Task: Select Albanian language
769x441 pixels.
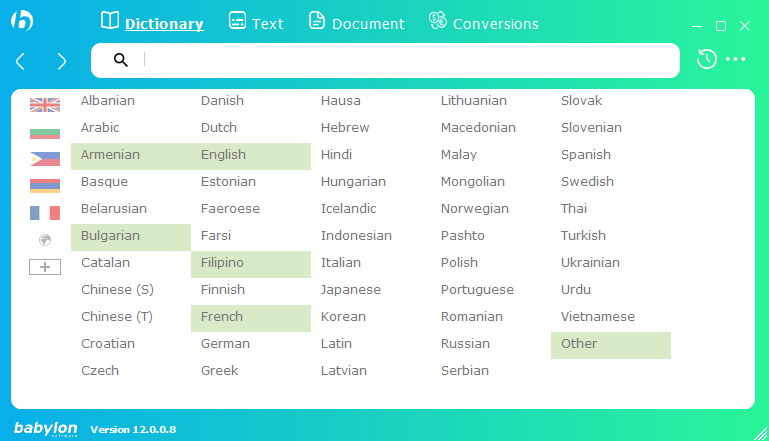Action: 108,101
